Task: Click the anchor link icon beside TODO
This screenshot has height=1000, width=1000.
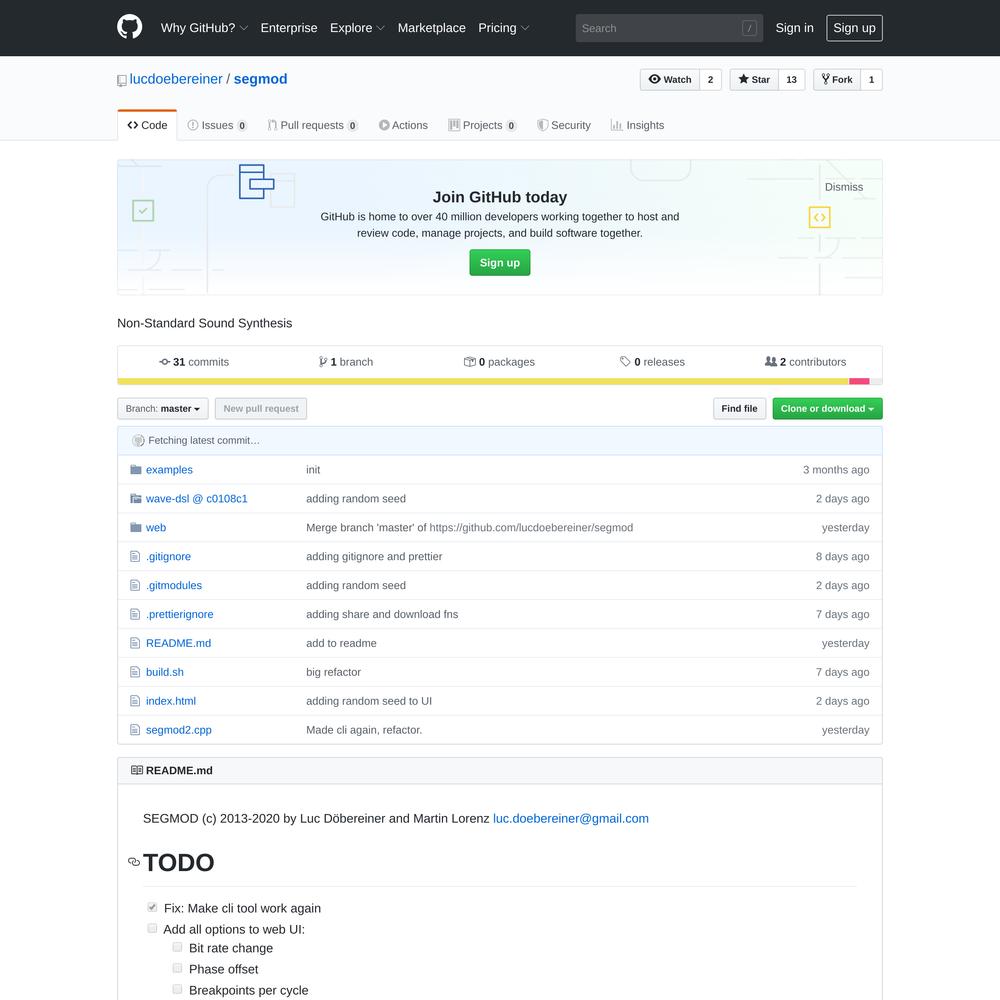Action: pyautogui.click(x=134, y=862)
